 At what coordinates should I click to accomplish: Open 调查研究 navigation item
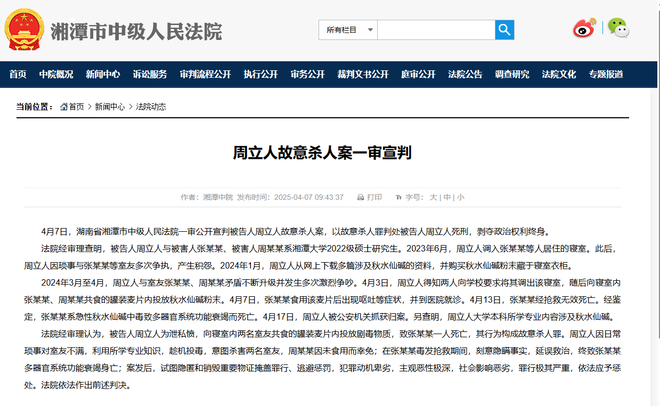click(x=512, y=74)
